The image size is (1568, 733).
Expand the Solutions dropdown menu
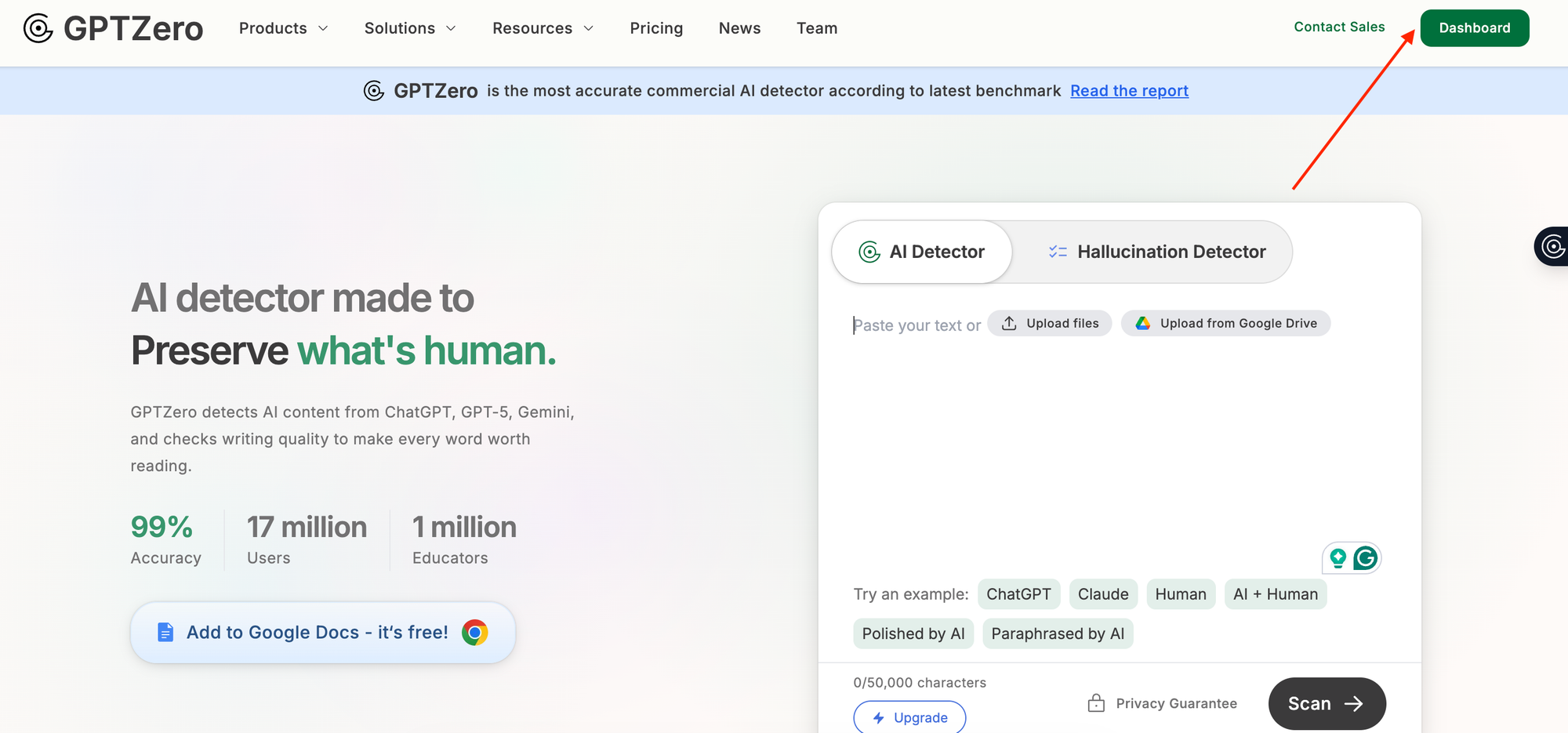(x=409, y=28)
